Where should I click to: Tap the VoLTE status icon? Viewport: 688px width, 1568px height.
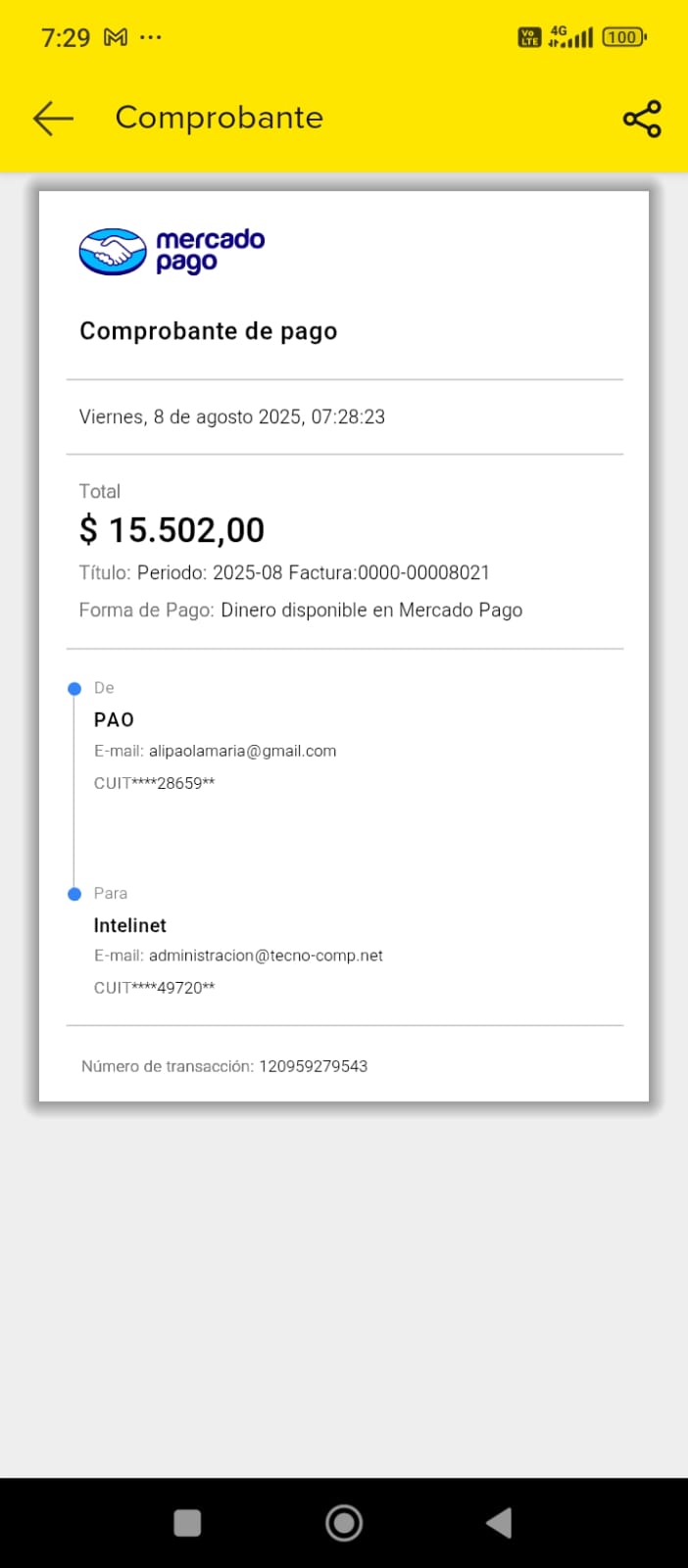coord(529,37)
